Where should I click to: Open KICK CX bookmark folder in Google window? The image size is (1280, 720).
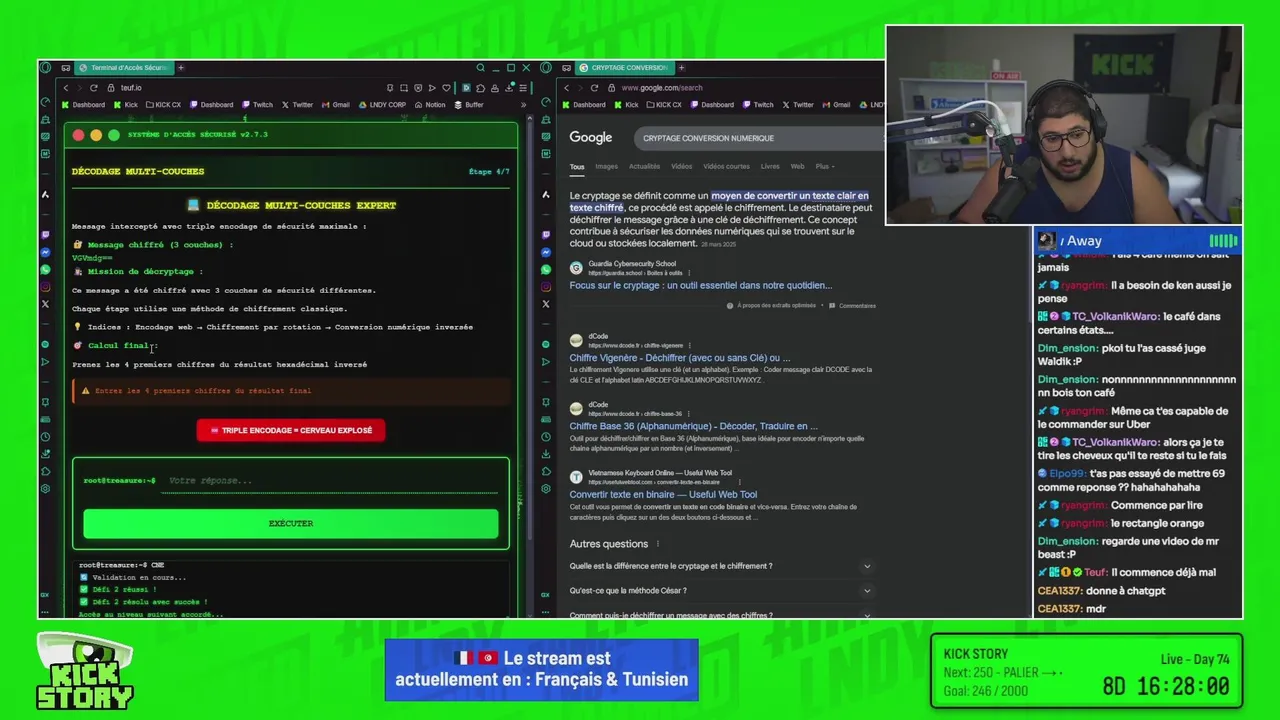(662, 105)
